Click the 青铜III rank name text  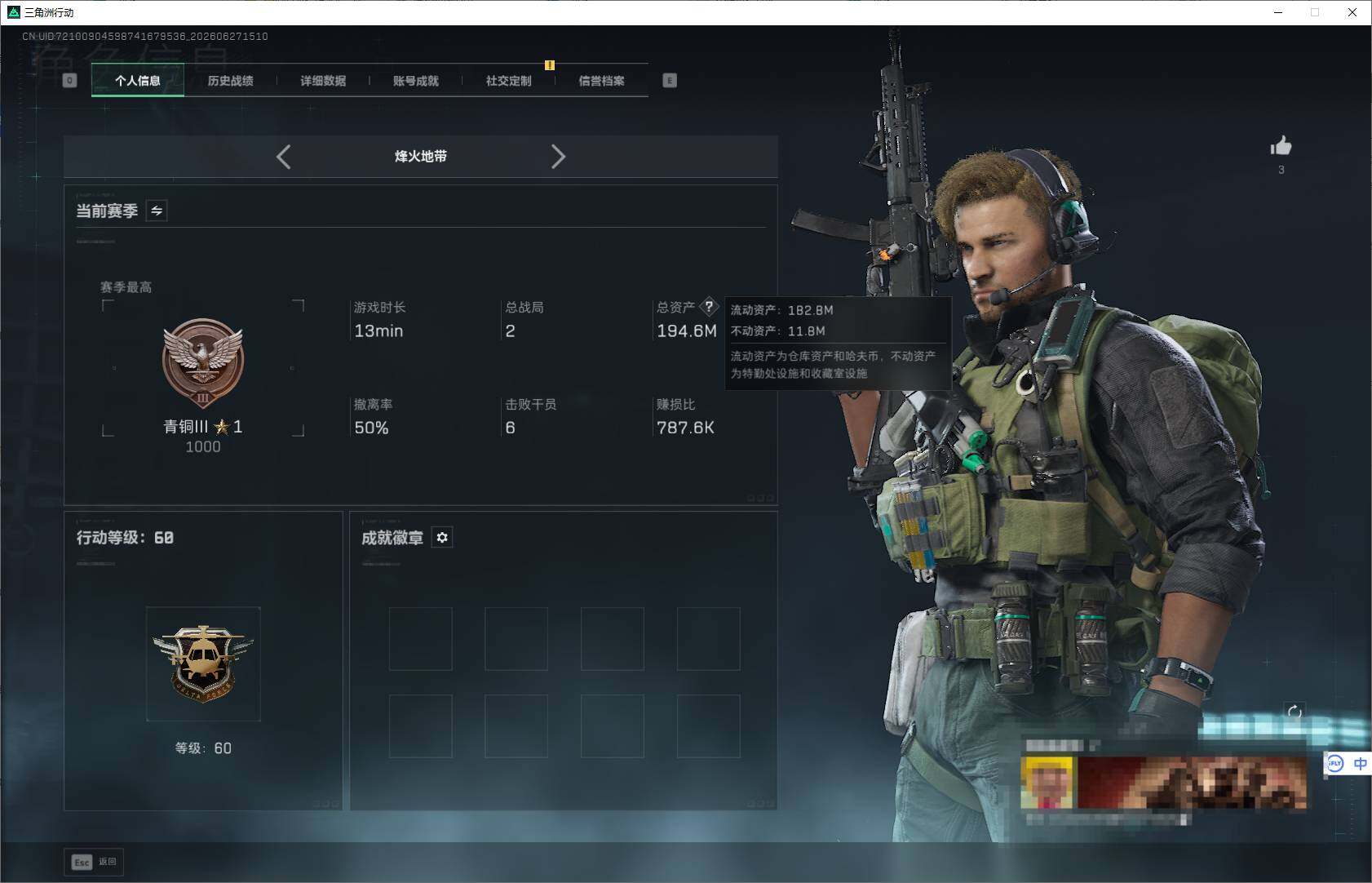pyautogui.click(x=186, y=427)
